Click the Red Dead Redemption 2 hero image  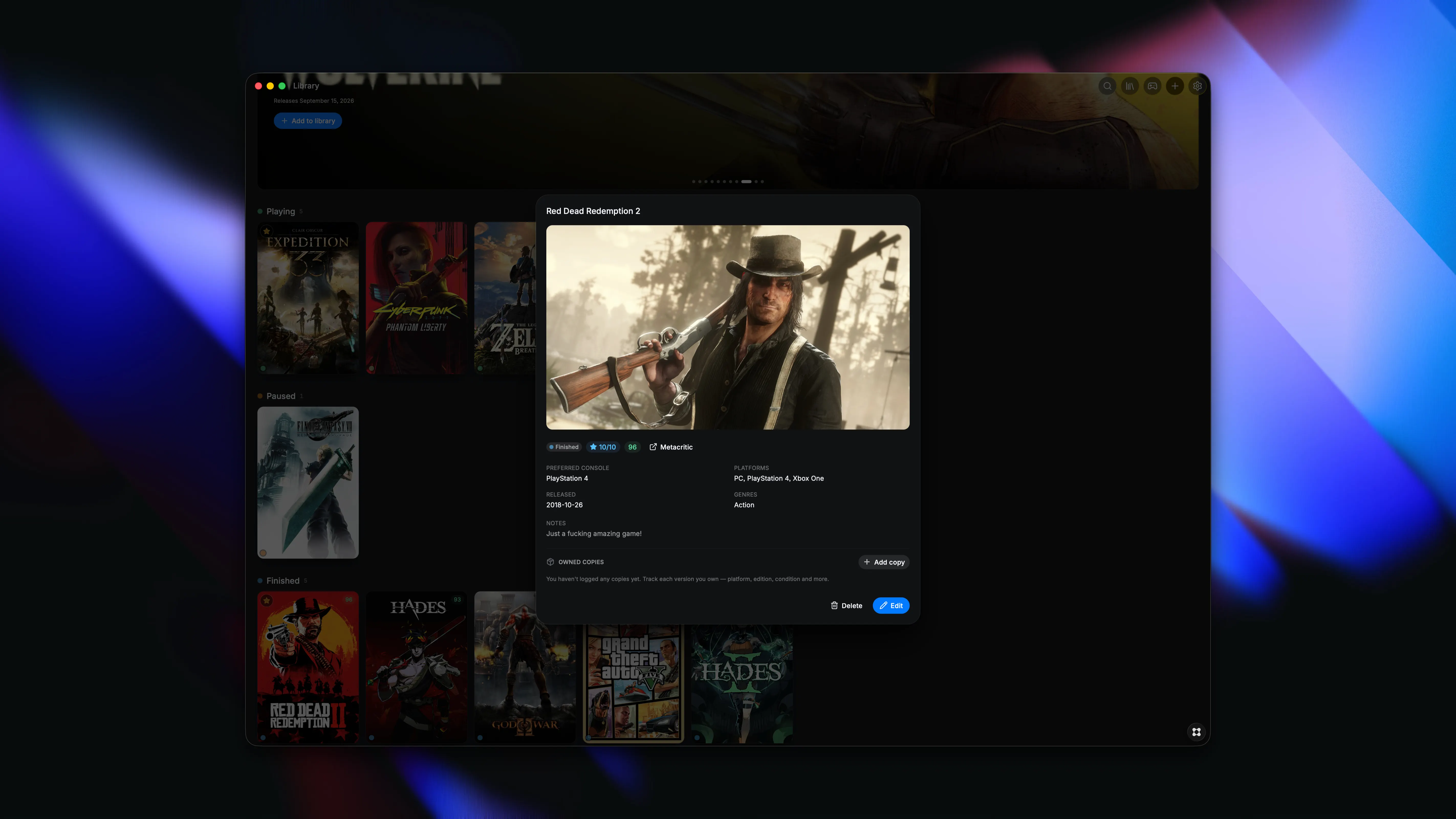728,328
